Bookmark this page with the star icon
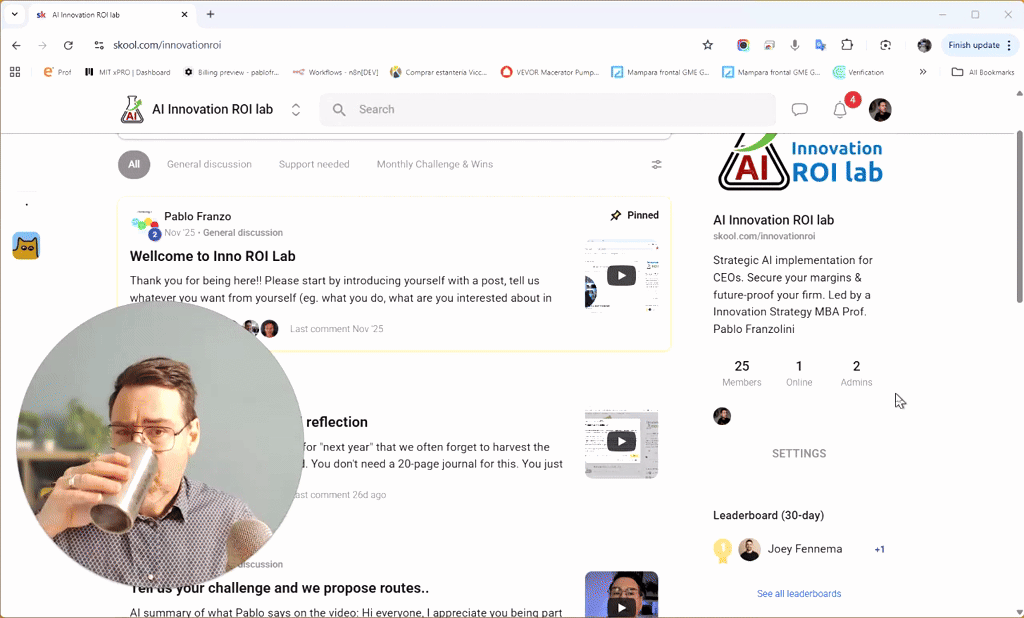The height and width of the screenshot is (618, 1024). 707,45
